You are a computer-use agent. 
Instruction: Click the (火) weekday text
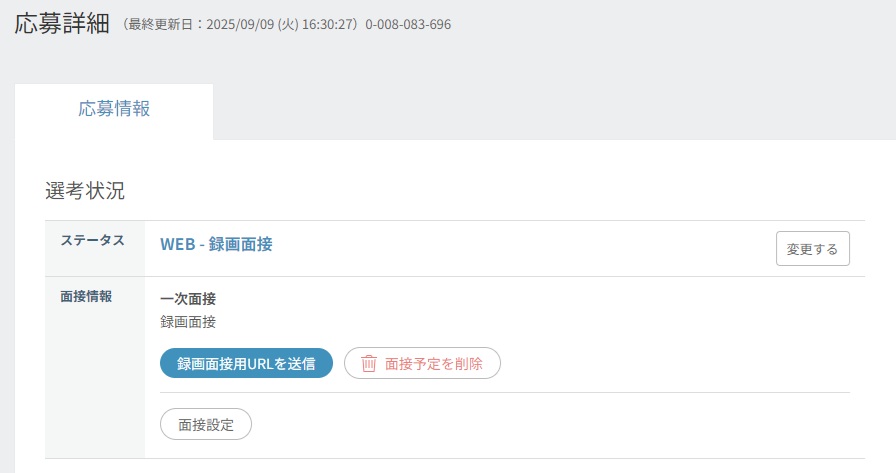[x=290, y=25]
